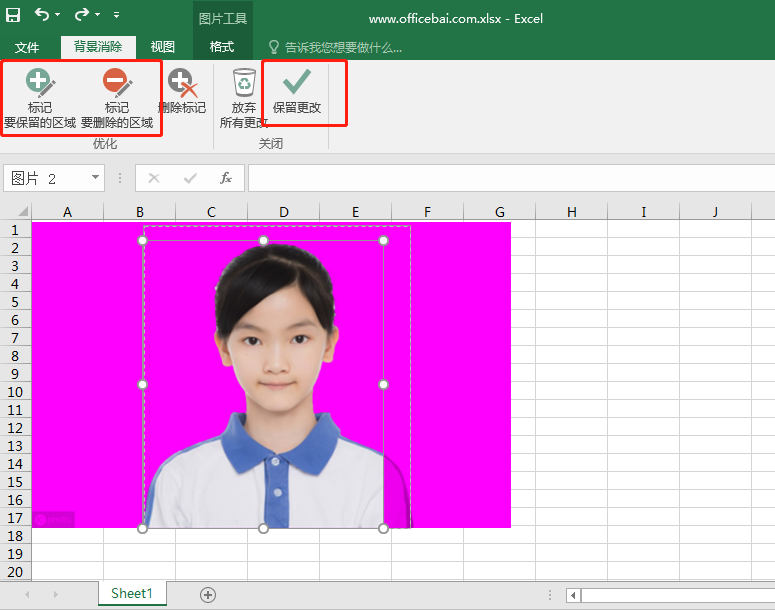Viewport: 775px width, 610px height.
Task: Click the Save icon in quick access toolbar
Action: click(x=13, y=15)
